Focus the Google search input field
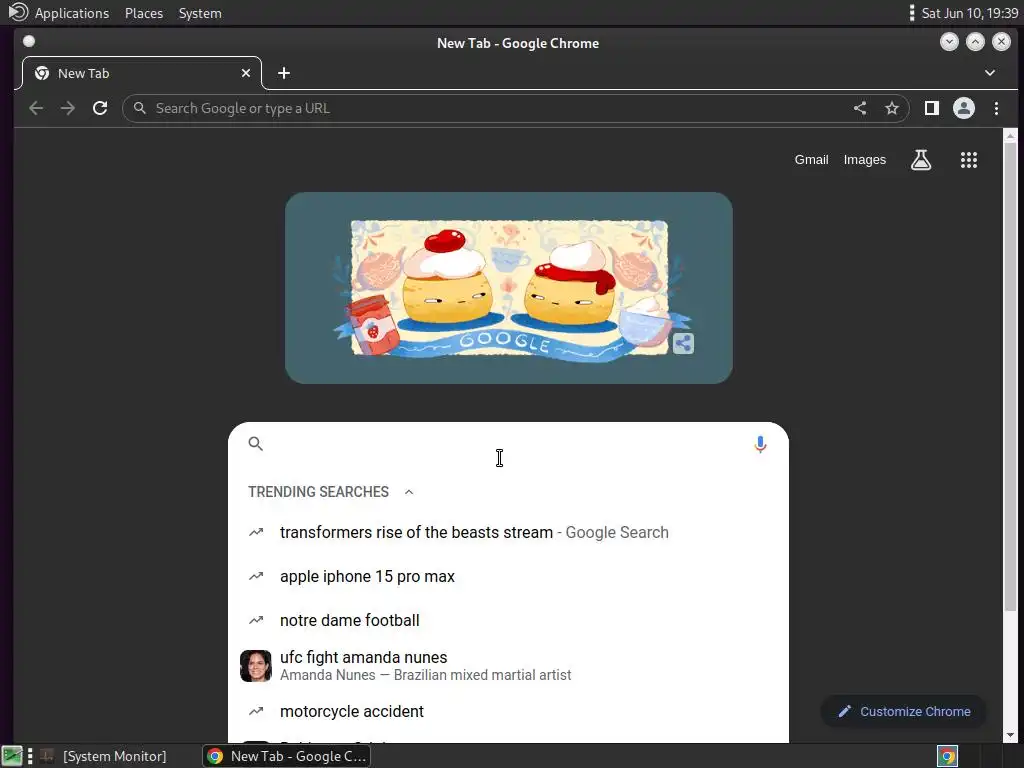The width and height of the screenshot is (1024, 768). click(x=508, y=445)
